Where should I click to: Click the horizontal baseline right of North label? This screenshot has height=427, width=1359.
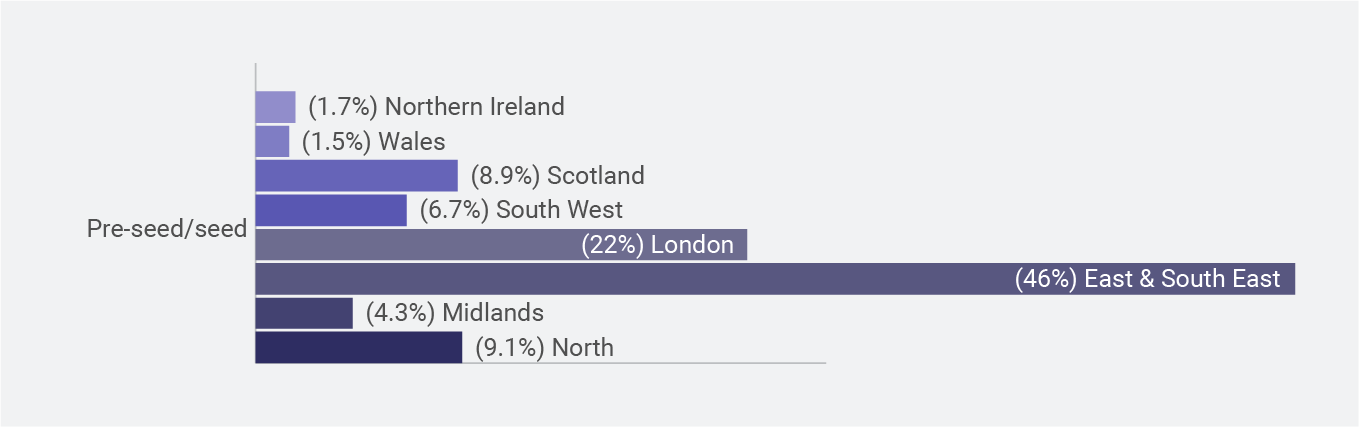point(720,362)
